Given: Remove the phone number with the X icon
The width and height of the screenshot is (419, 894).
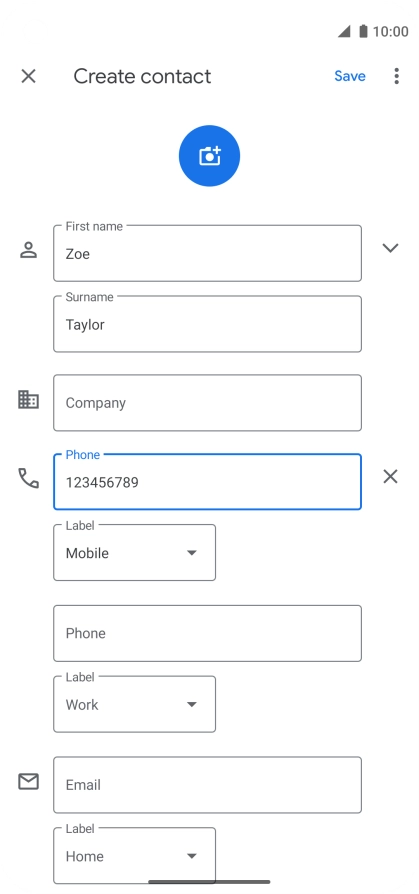Looking at the screenshot, I should (x=390, y=477).
